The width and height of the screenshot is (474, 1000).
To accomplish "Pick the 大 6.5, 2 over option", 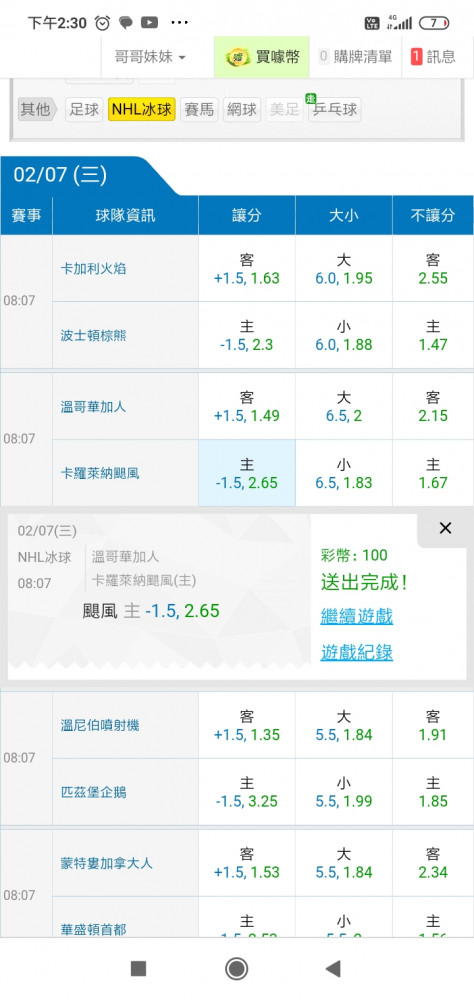I will (344, 406).
